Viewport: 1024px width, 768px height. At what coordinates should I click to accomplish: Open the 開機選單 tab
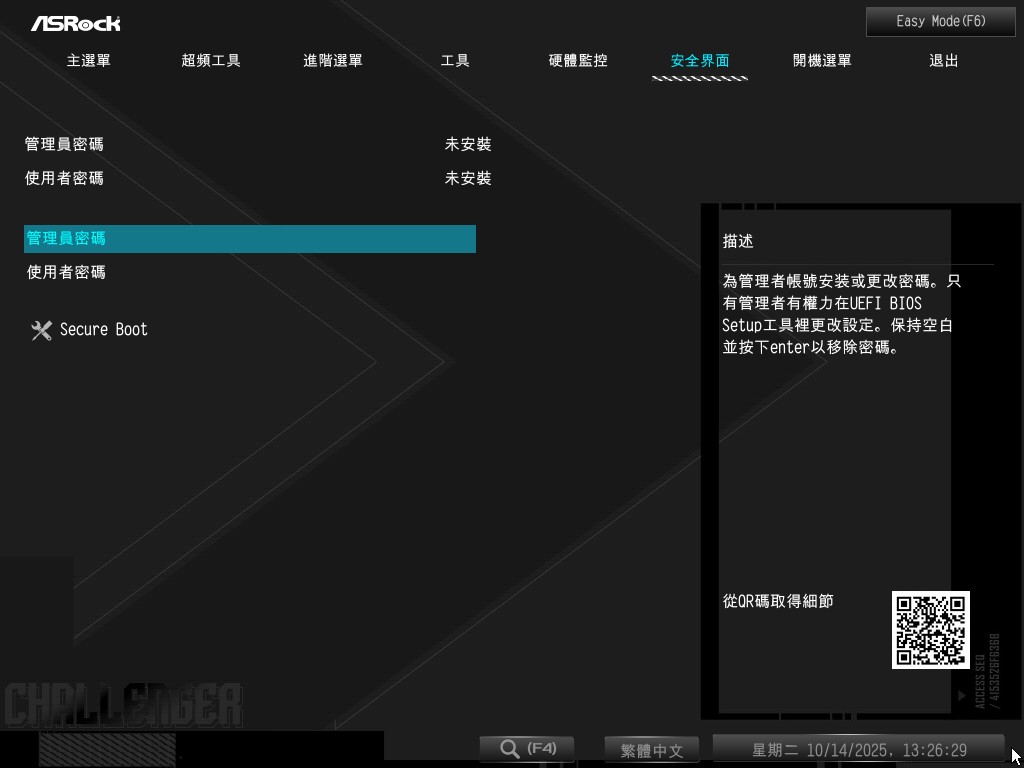tap(822, 61)
